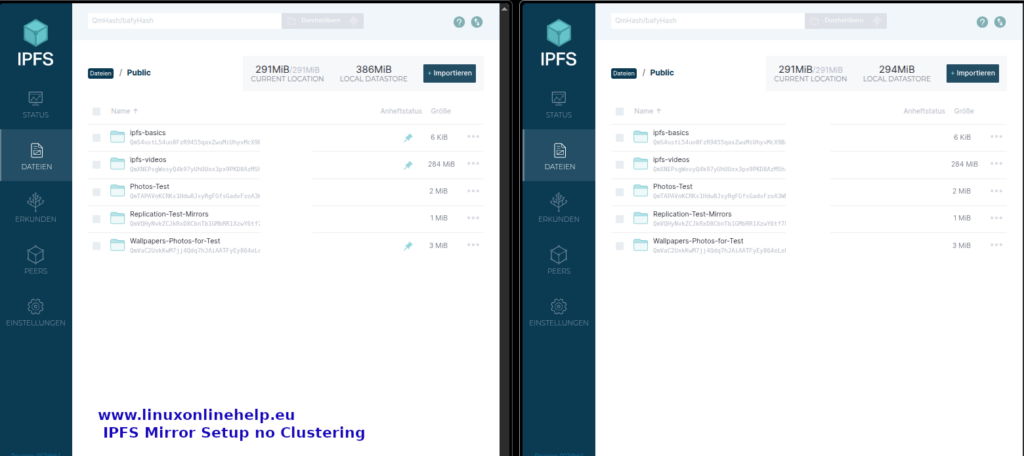The width and height of the screenshot is (1024, 456).
Task: Open ipfs-videos folder name in left window
Action: [x=148, y=159]
